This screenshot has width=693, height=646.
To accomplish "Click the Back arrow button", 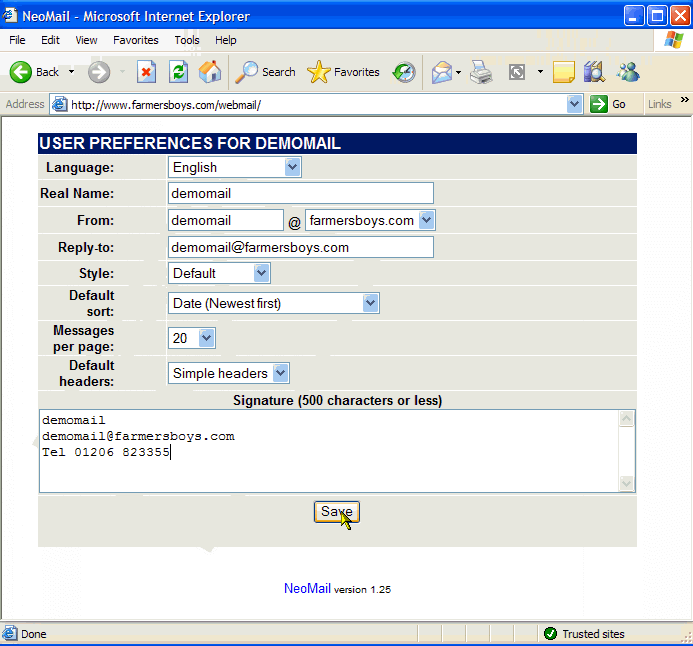I will pyautogui.click(x=34, y=72).
